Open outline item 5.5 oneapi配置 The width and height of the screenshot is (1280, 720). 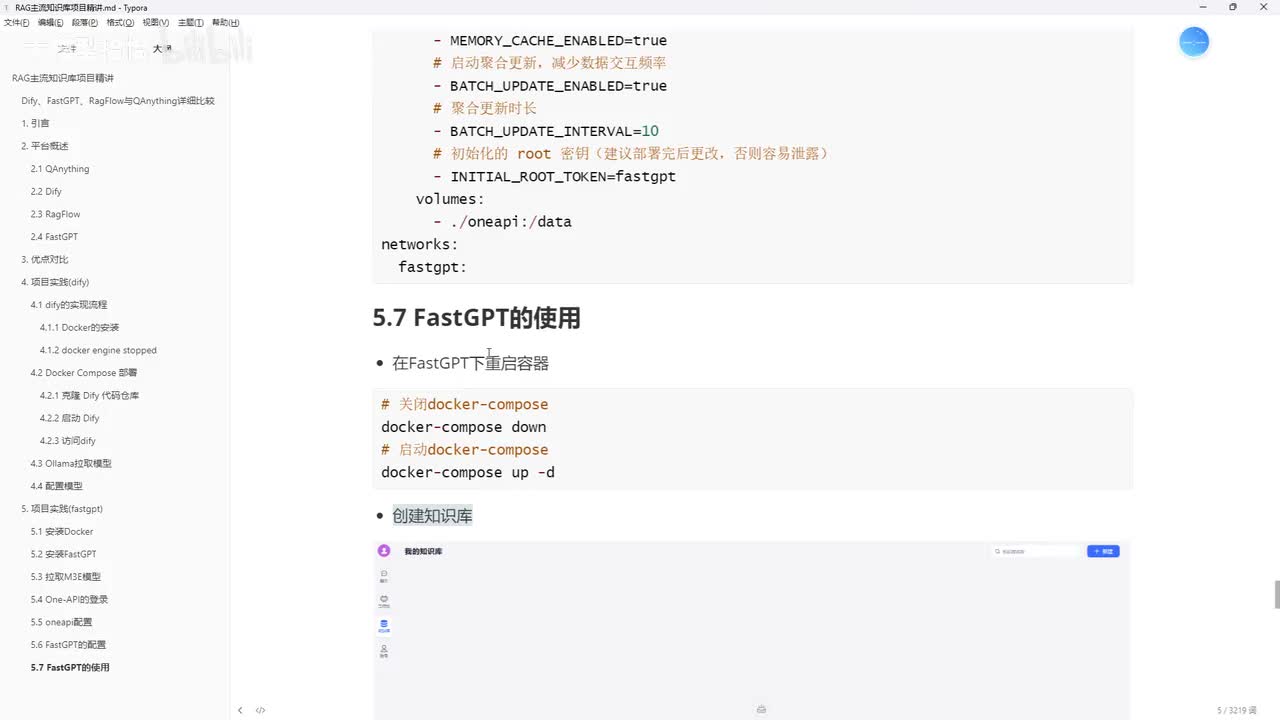pyautogui.click(x=61, y=622)
